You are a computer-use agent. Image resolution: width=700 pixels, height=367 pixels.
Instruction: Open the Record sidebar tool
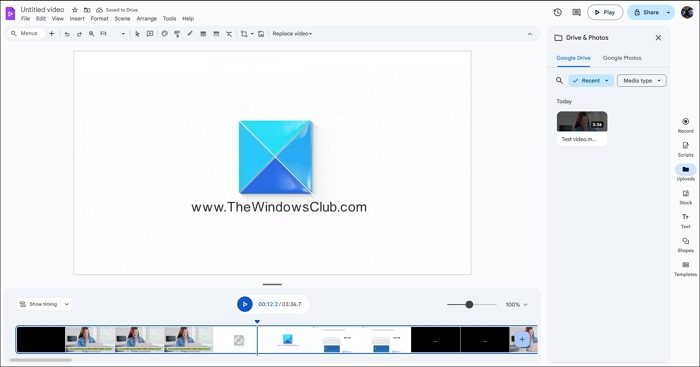coord(685,125)
